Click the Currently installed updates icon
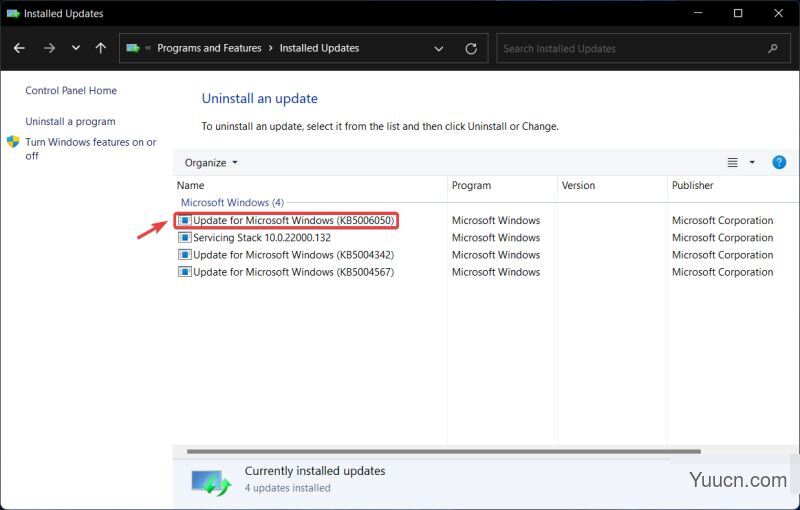This screenshot has width=800, height=510. click(x=211, y=481)
